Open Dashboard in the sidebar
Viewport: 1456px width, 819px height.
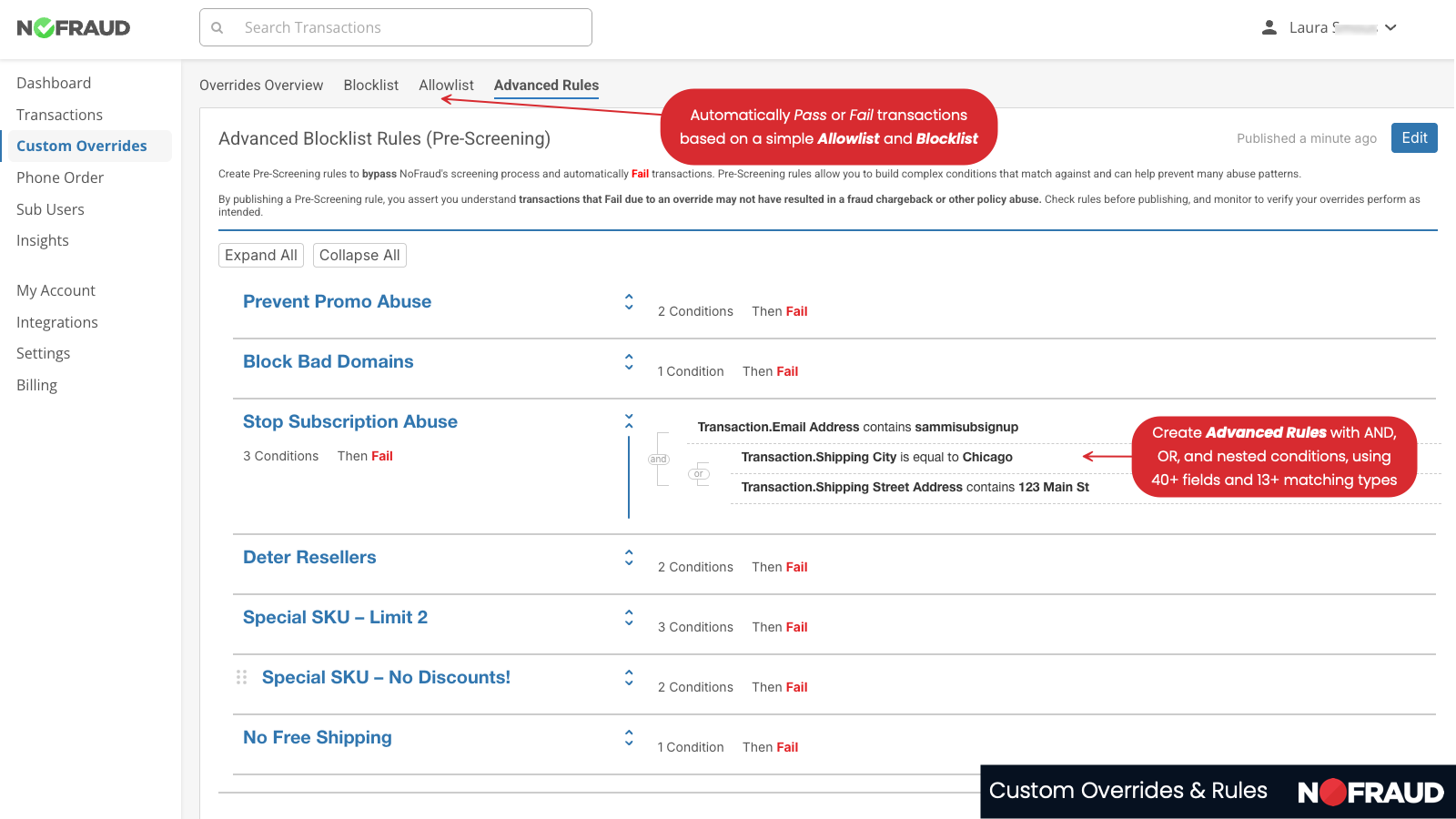[x=54, y=83]
